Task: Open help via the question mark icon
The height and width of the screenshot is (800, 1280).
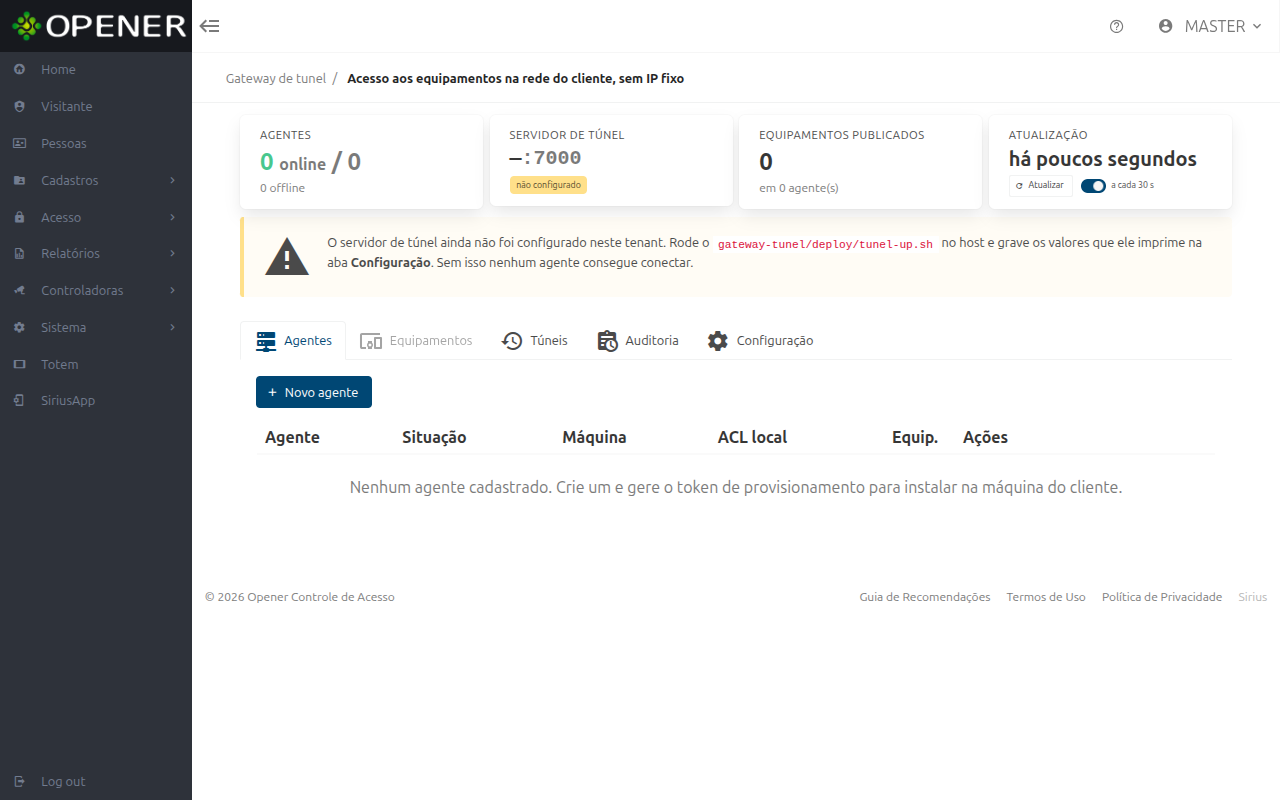Action: 1116,26
